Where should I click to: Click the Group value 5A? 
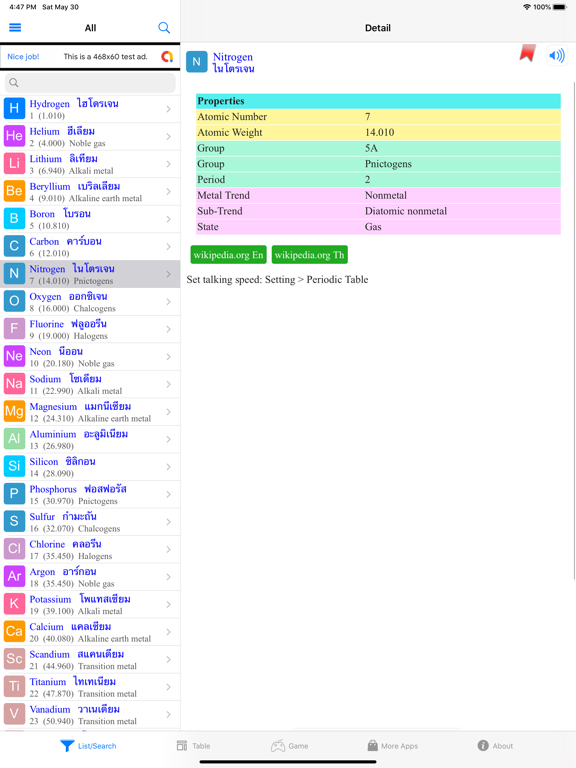[371, 148]
